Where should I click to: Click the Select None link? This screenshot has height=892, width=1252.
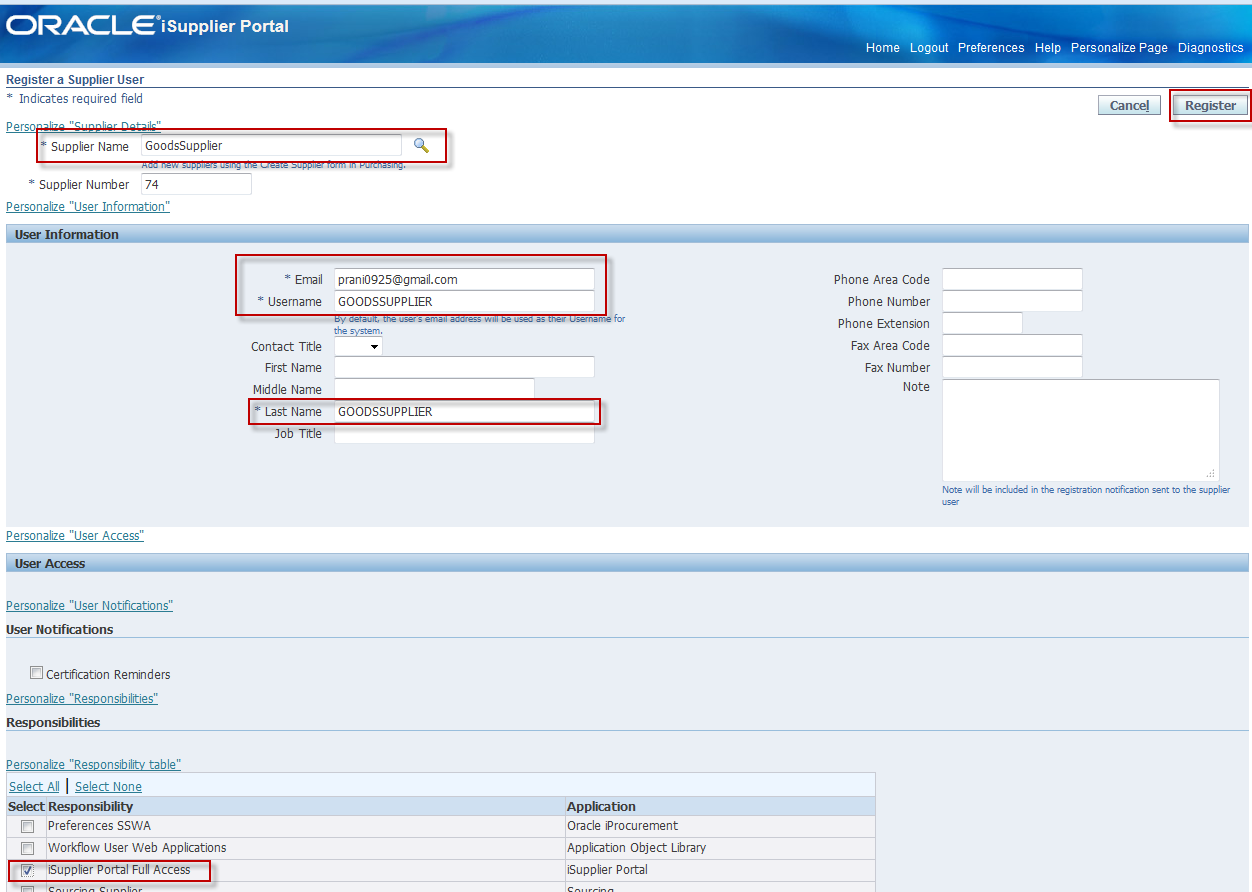107,786
